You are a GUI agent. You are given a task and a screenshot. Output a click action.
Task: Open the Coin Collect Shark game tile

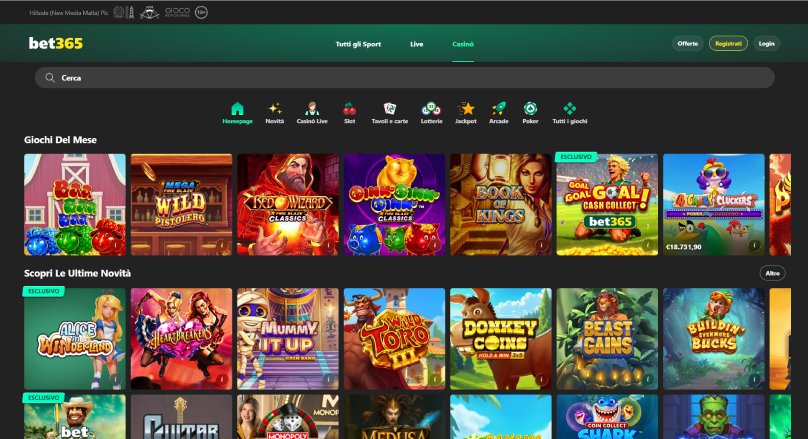click(607, 417)
